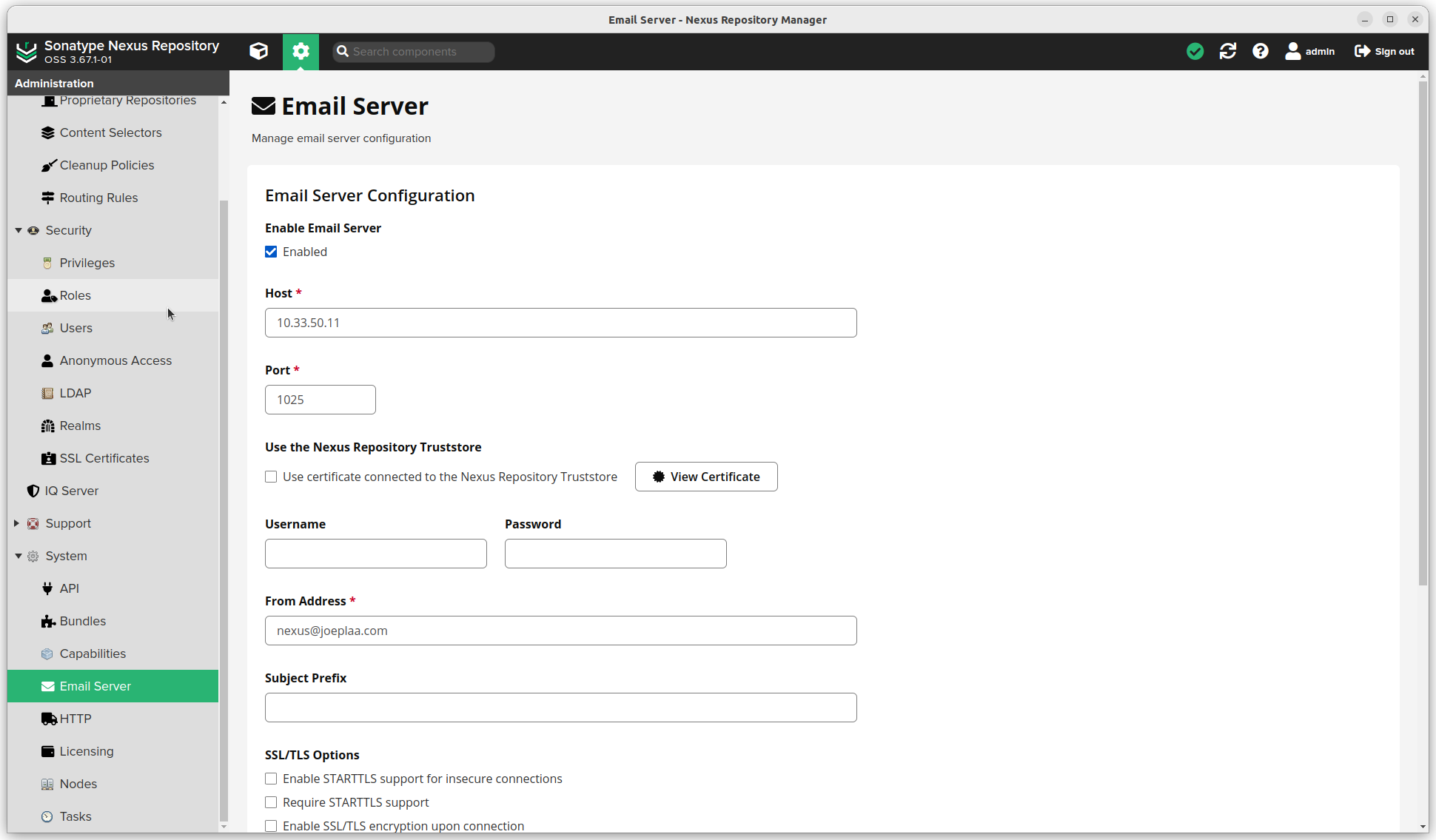Click the SSL Certificates badge icon

click(48, 458)
